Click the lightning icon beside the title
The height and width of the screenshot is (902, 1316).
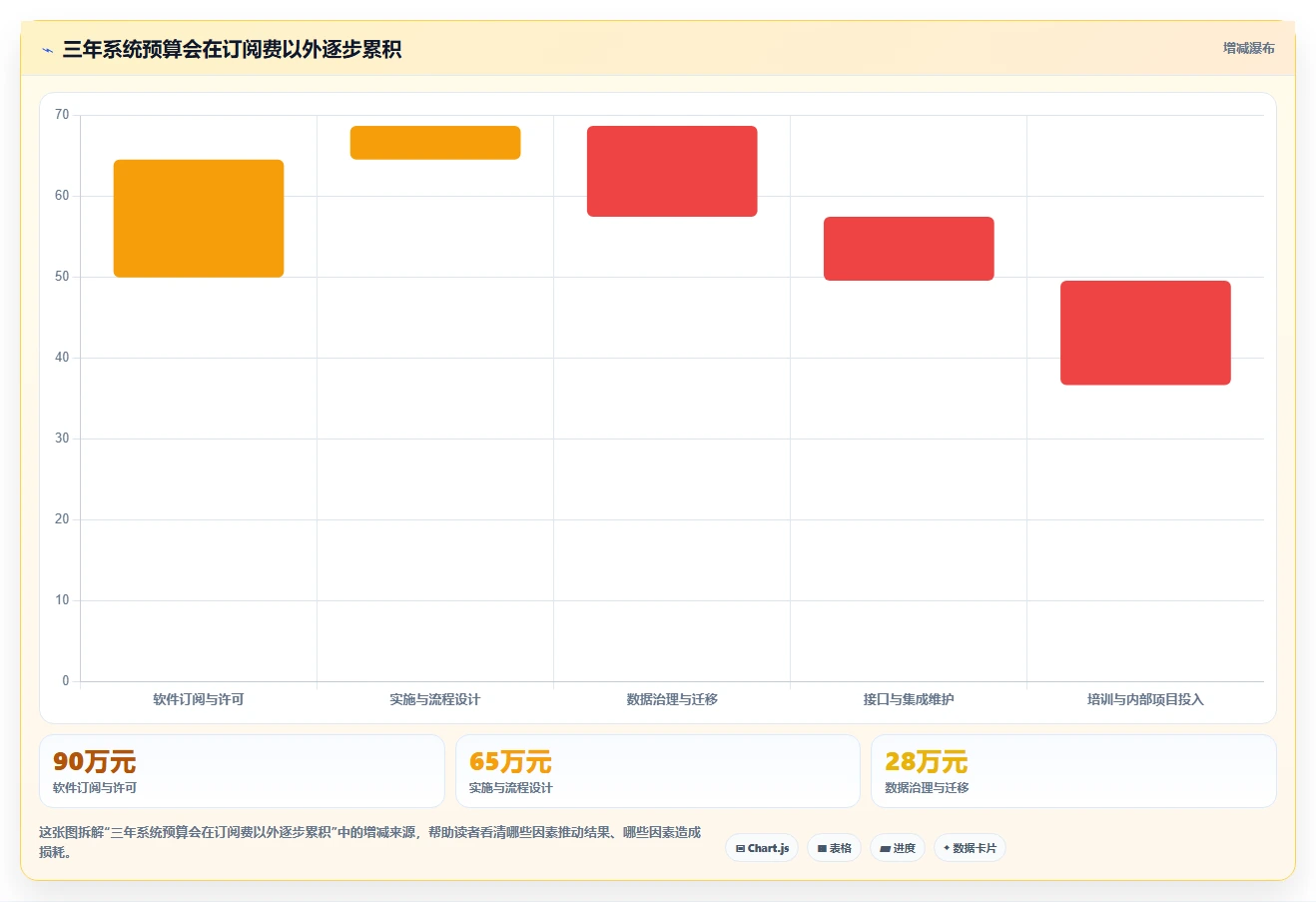click(47, 50)
